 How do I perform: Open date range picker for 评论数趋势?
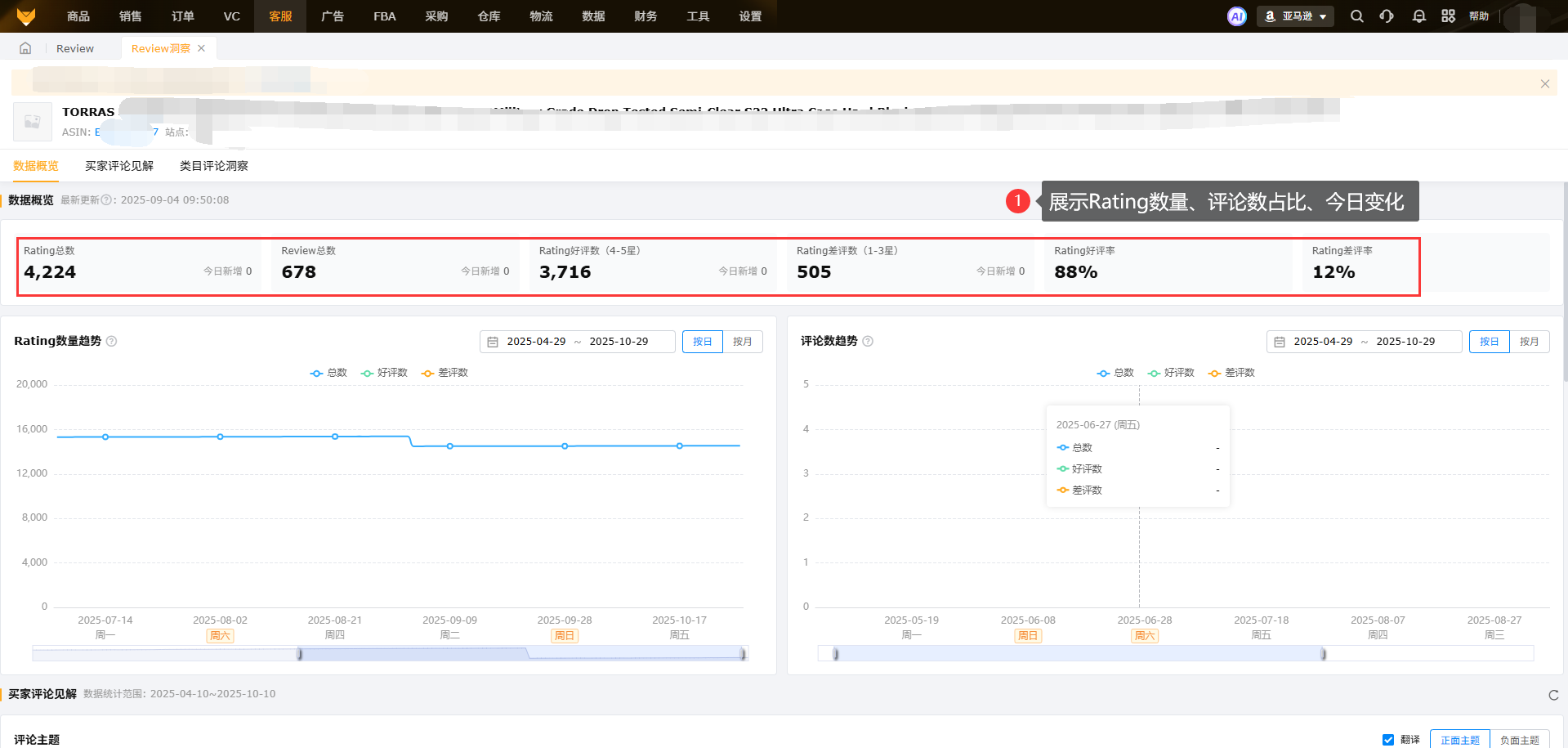pos(1364,342)
